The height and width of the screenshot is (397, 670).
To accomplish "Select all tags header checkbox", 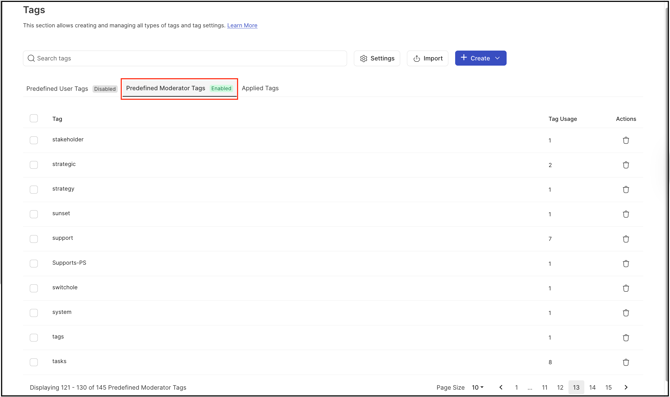I will [34, 118].
